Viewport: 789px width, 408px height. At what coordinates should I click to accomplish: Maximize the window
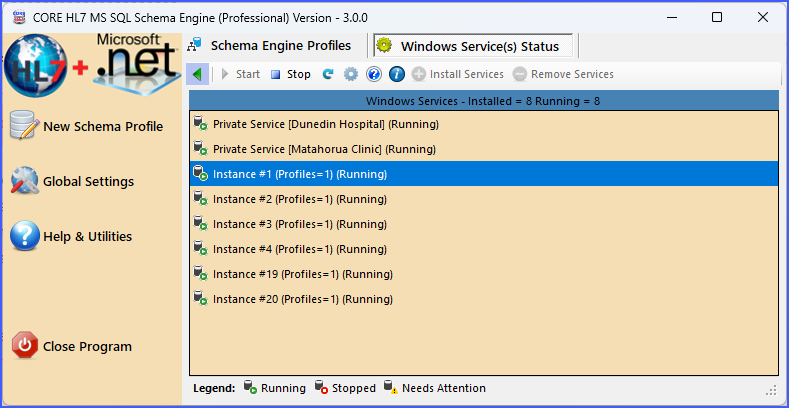point(717,17)
